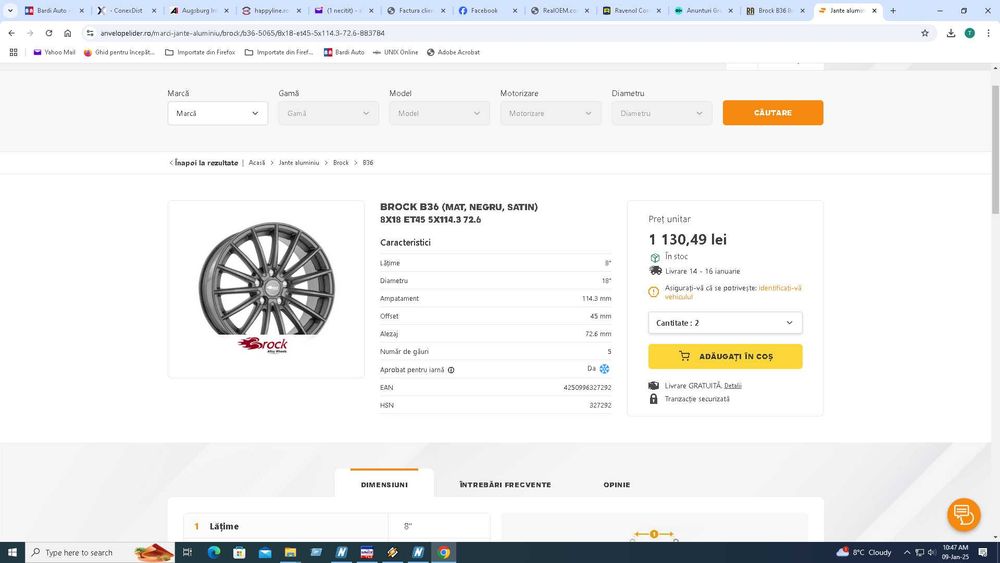Show hidden system tray icons

point(906,552)
